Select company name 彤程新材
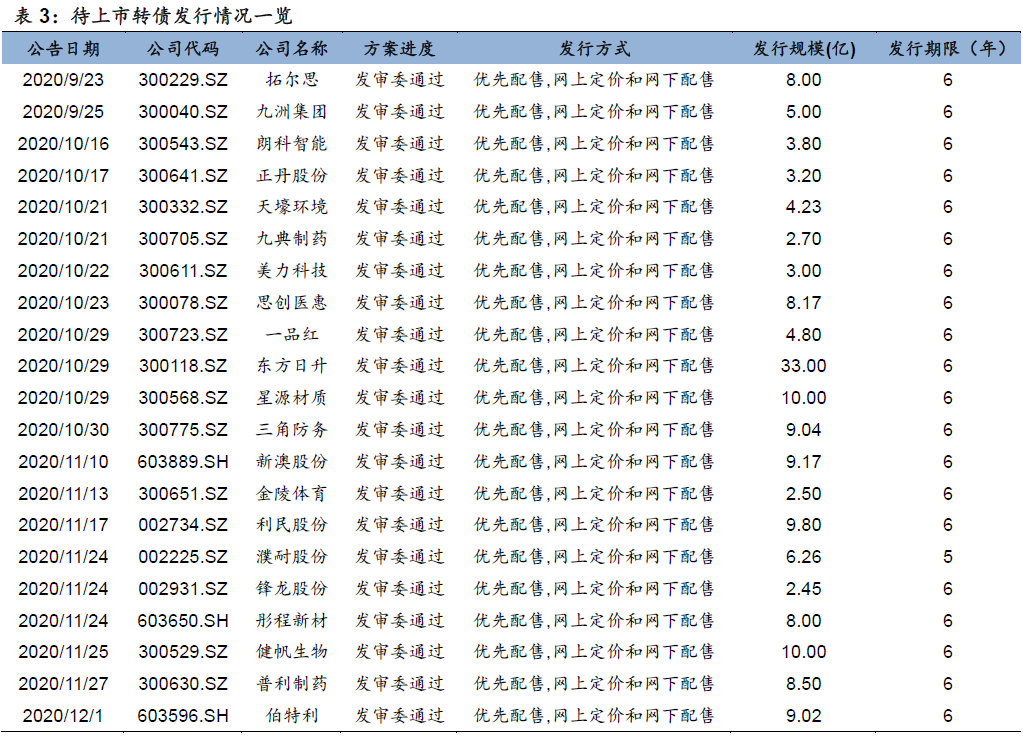The image size is (1023, 737). pos(292,621)
